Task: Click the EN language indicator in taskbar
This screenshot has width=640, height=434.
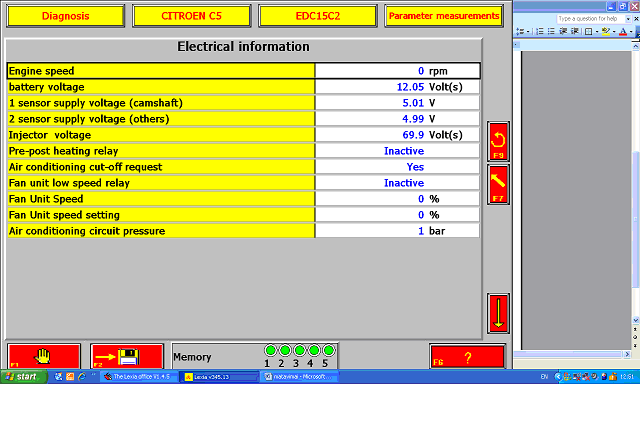Action: coord(544,377)
